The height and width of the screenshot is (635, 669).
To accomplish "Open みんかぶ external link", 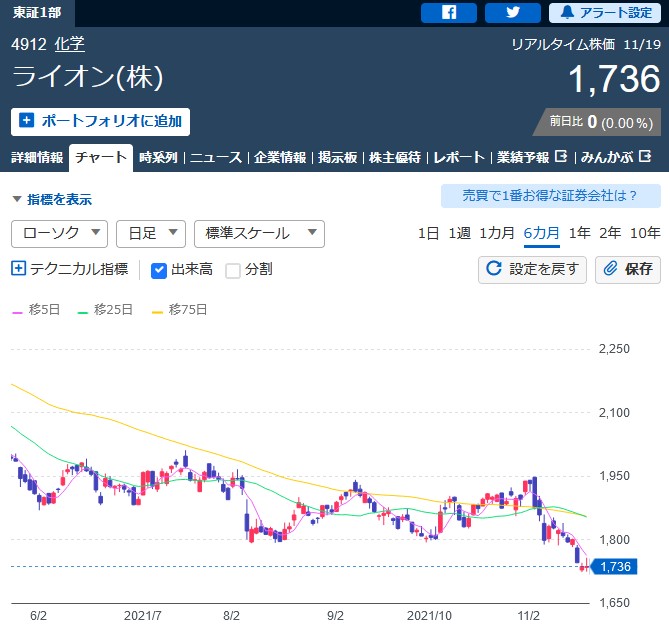I will [607, 157].
